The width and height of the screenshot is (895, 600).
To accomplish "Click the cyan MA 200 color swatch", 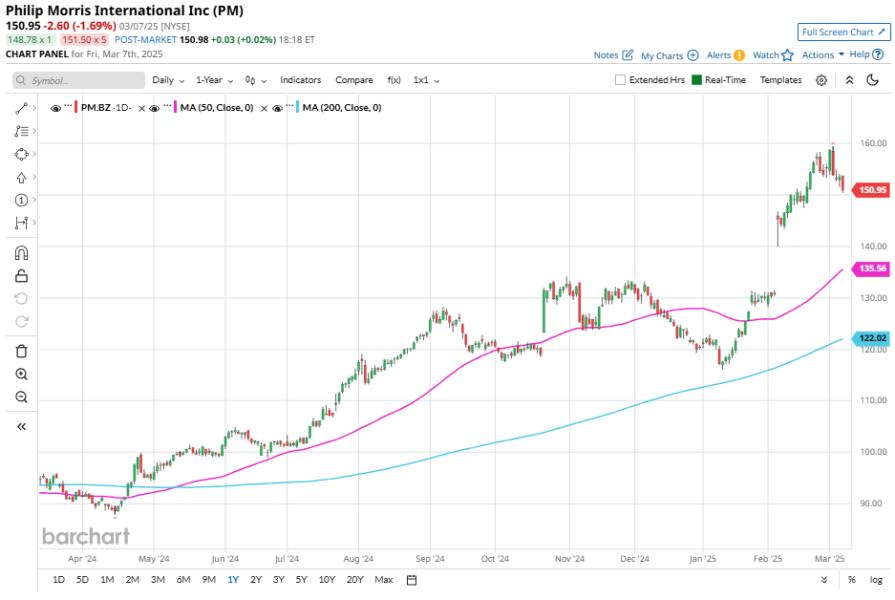I will [x=298, y=107].
